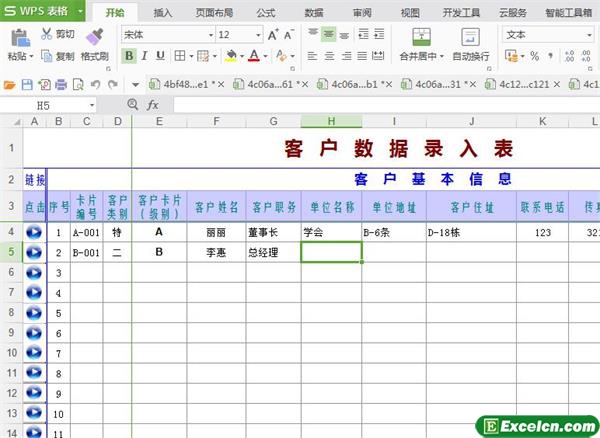Switch to the 公式 ribbon tab
The image size is (600, 438).
pos(266,13)
